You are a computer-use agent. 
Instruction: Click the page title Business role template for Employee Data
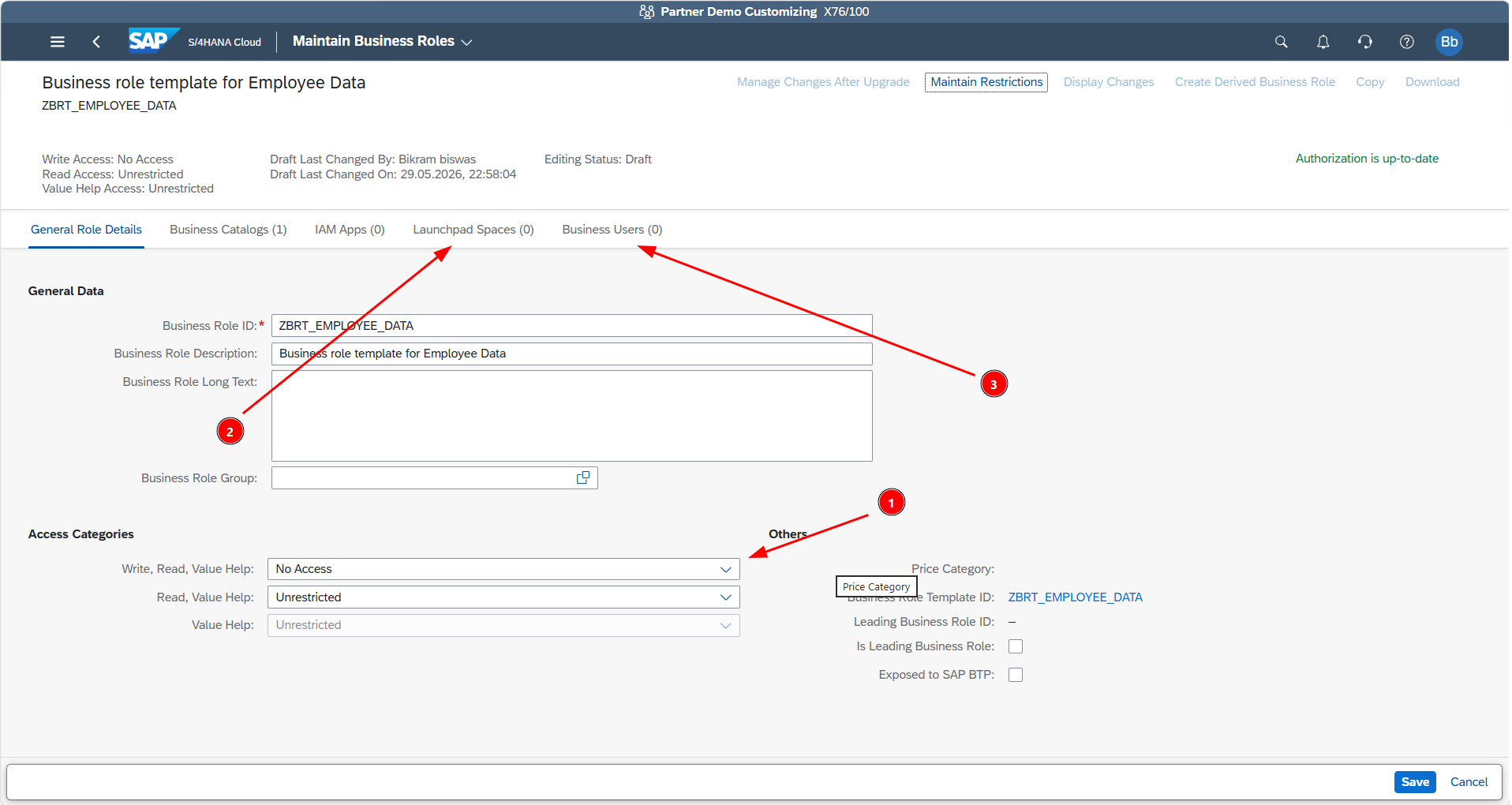pyautogui.click(x=204, y=83)
